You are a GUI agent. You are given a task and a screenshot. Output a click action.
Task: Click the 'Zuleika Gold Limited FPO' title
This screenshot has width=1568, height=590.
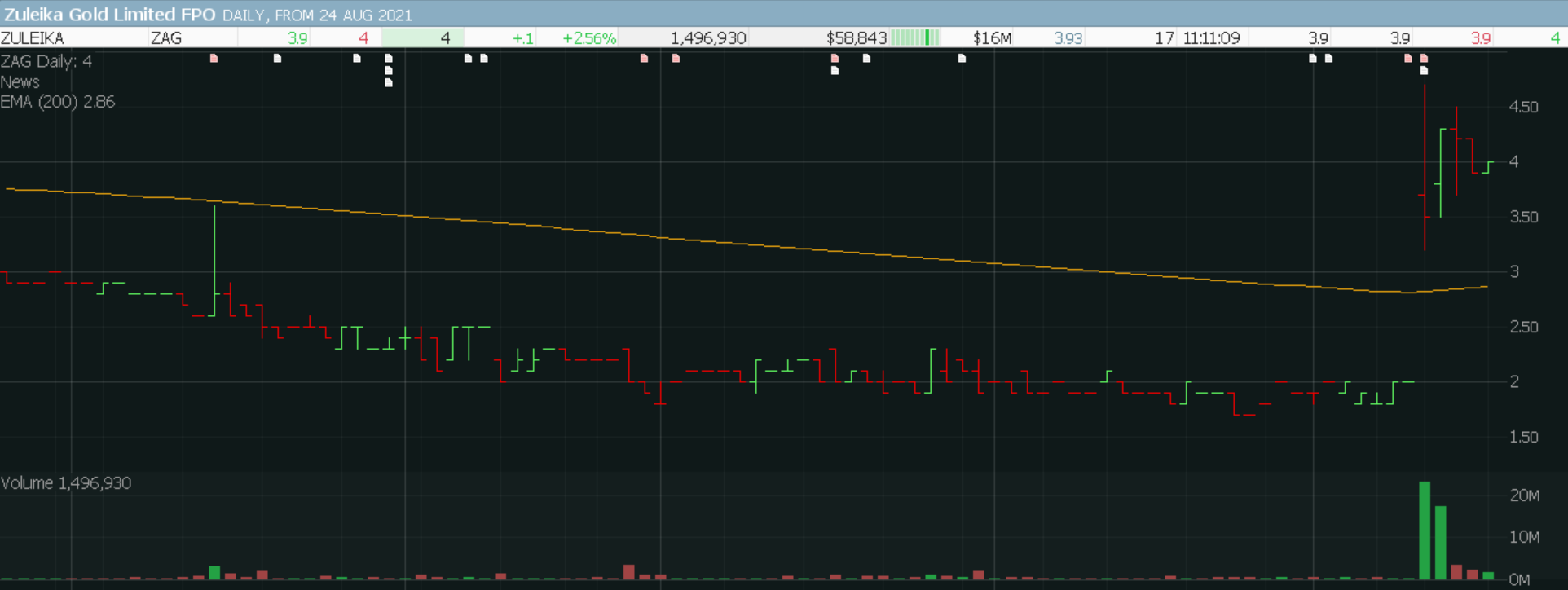[110, 14]
